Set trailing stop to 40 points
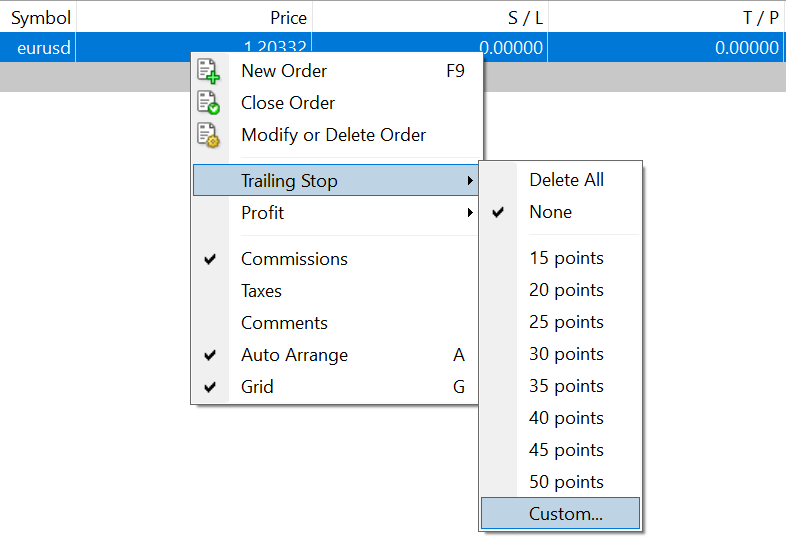The width and height of the screenshot is (786, 537). click(x=560, y=418)
